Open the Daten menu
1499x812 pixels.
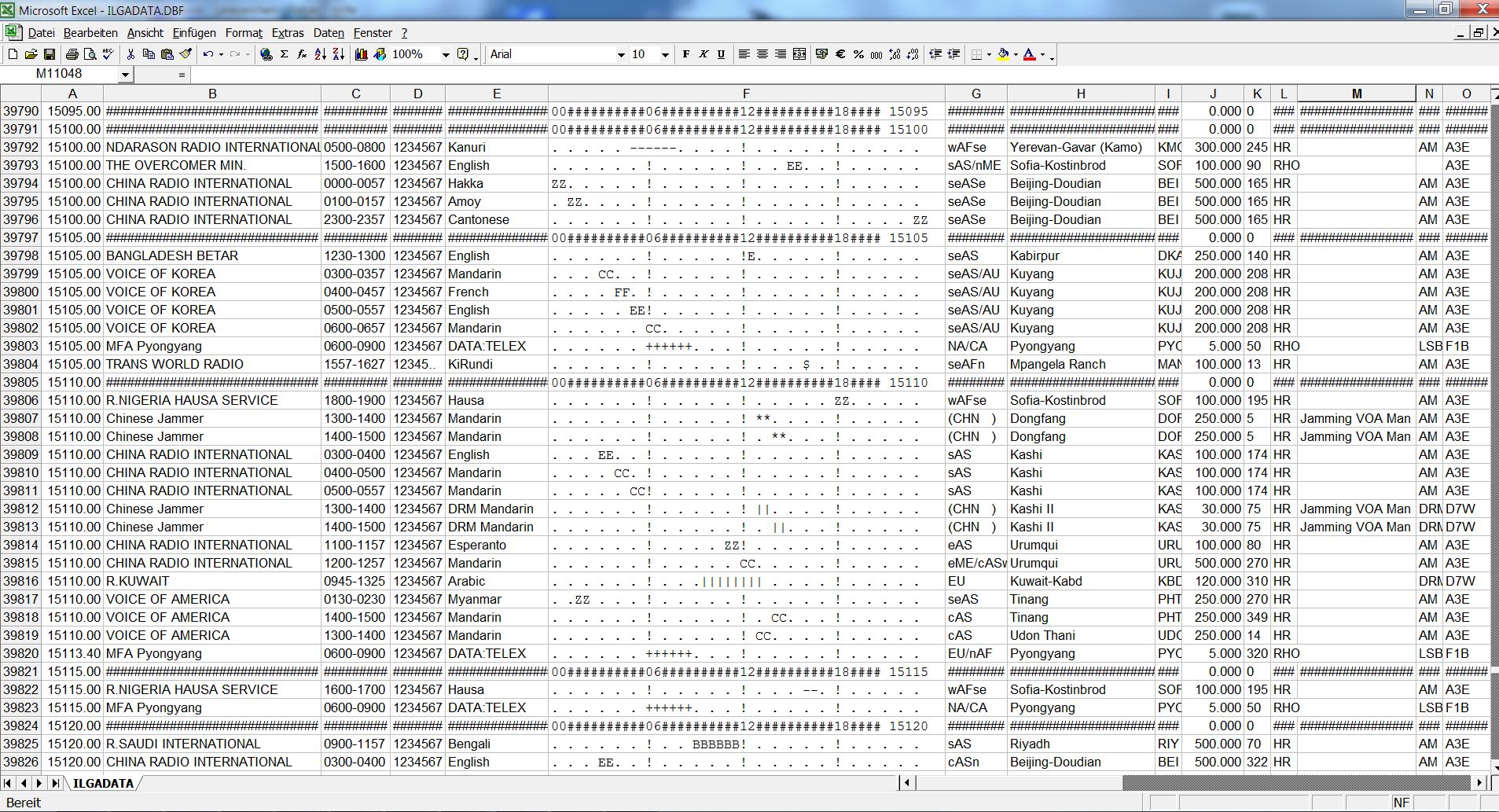[x=328, y=33]
